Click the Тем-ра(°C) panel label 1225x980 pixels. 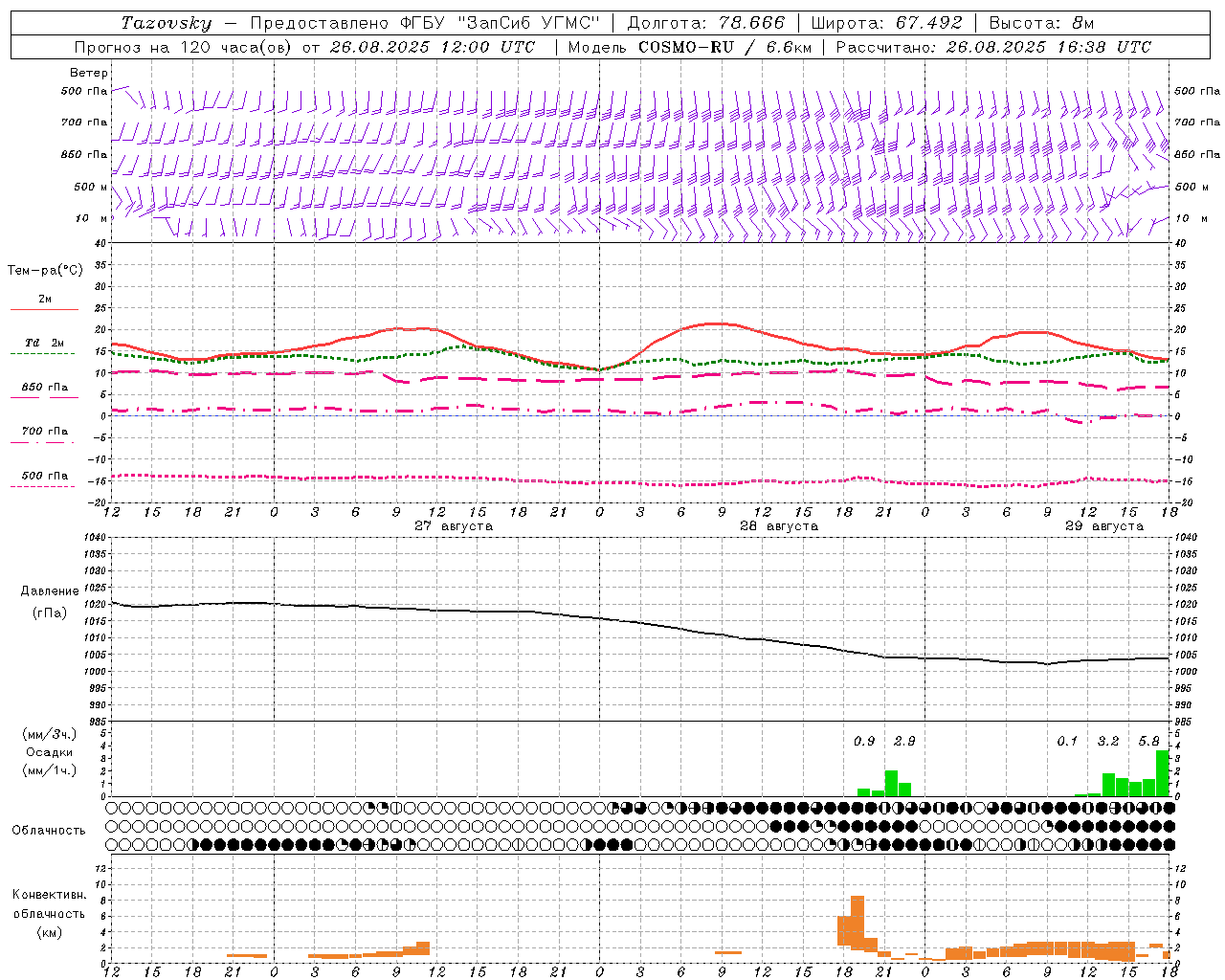click(45, 271)
